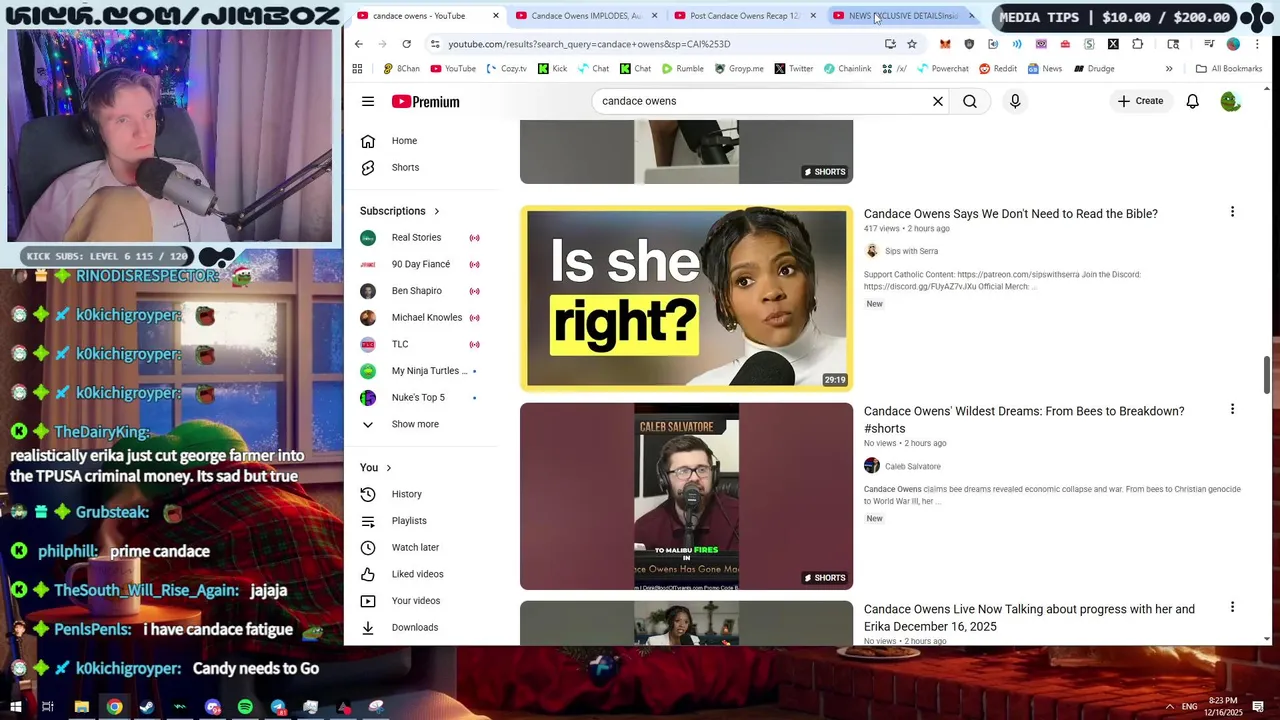This screenshot has width=1280, height=720.
Task: Open the account avatar menu
Action: click(1230, 101)
